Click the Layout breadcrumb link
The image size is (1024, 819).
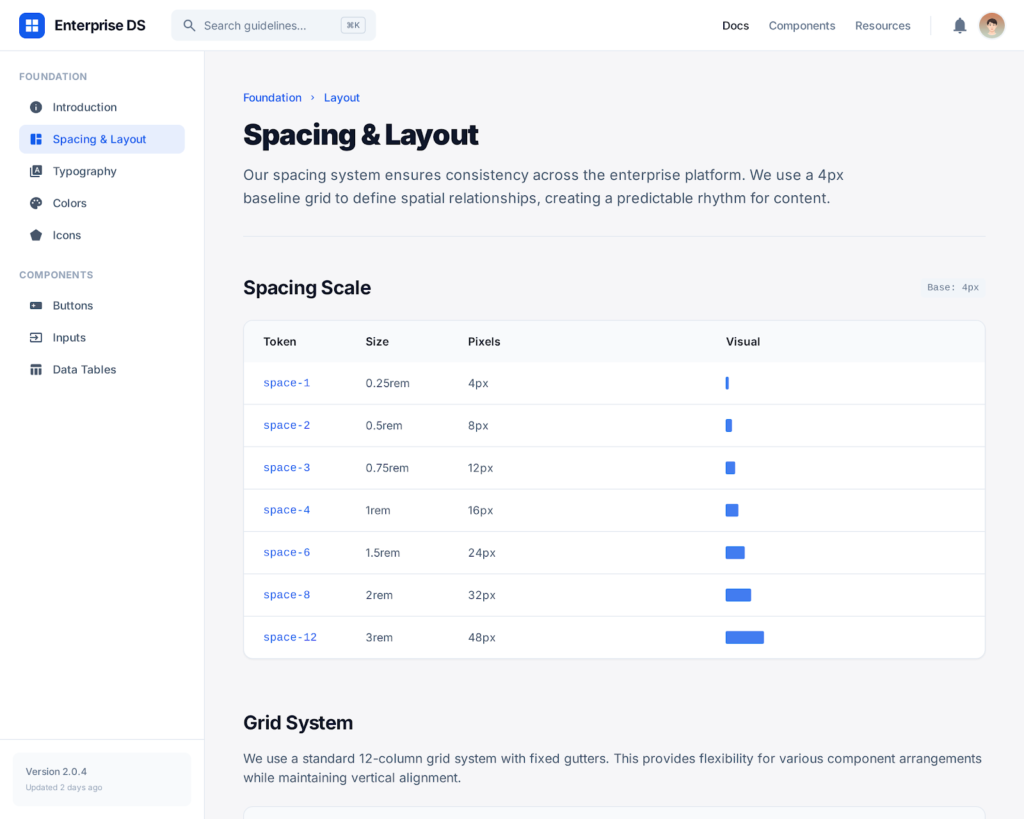pos(341,97)
